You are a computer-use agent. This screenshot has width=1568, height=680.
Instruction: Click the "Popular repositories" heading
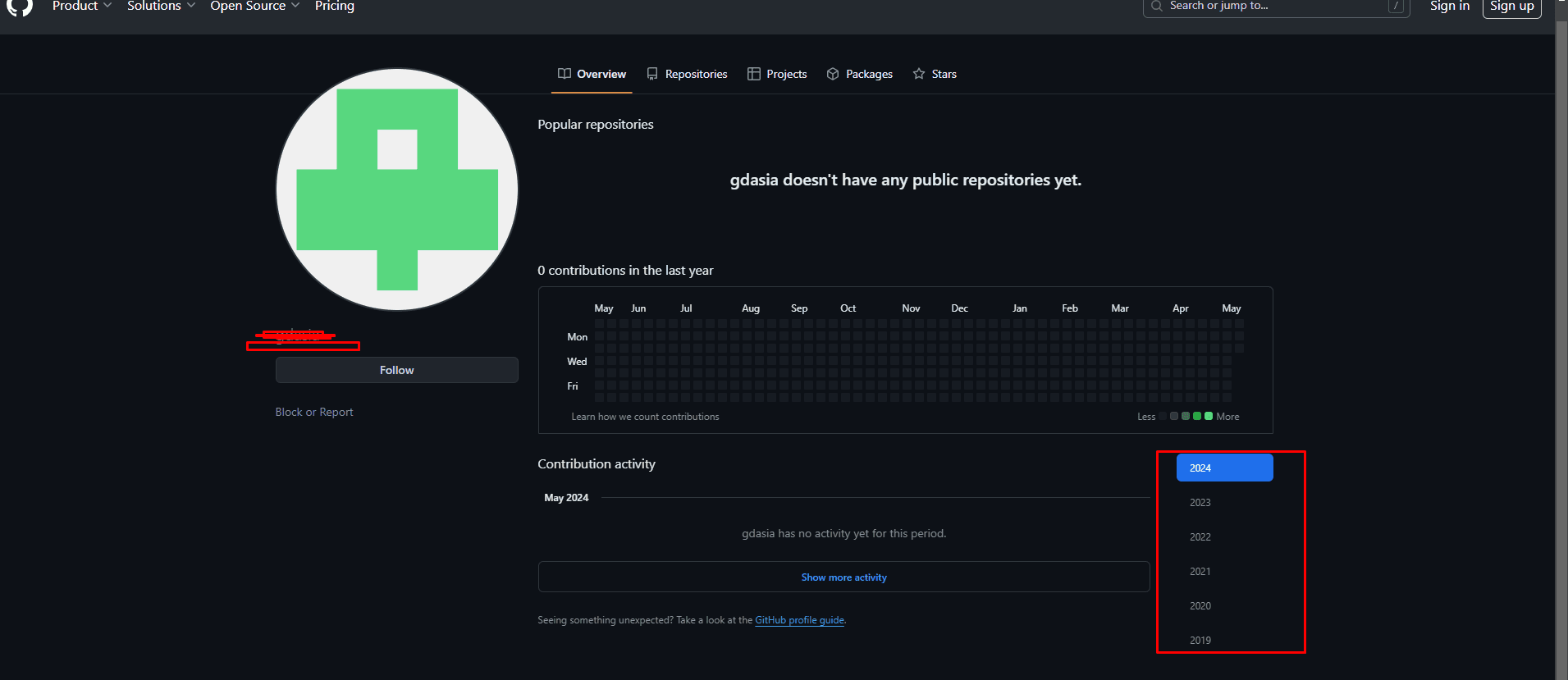coord(596,124)
